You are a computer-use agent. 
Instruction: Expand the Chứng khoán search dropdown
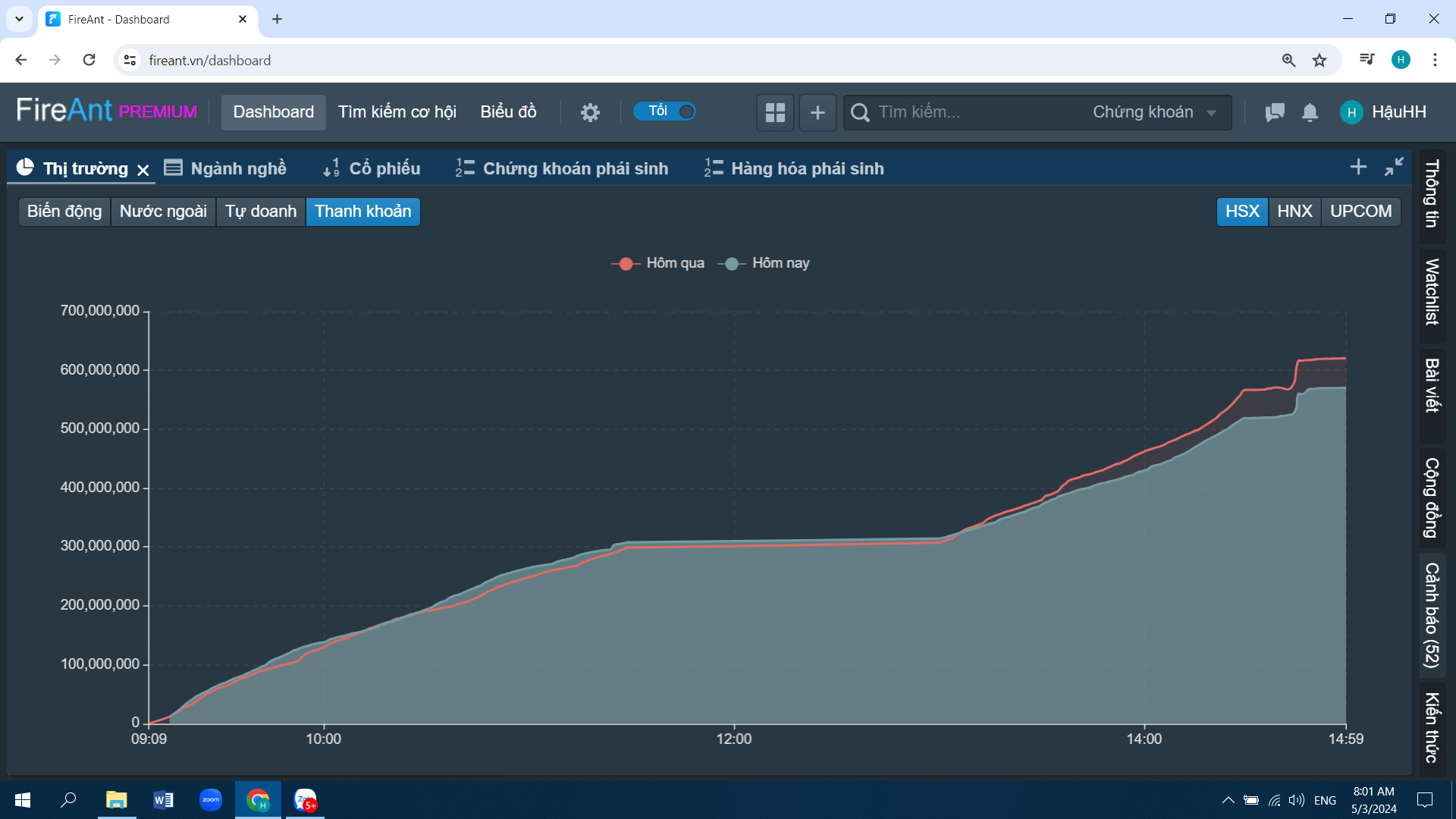click(1154, 112)
